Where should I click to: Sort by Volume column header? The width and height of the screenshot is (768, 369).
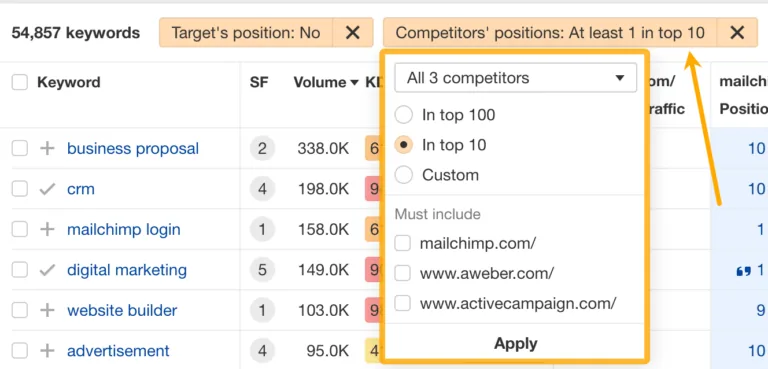326,82
